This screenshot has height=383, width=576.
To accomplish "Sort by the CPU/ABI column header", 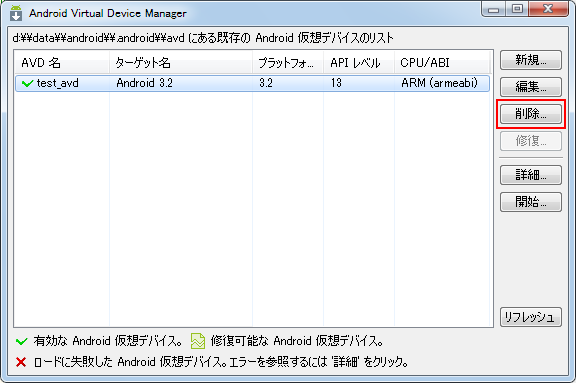I will 442,63.
